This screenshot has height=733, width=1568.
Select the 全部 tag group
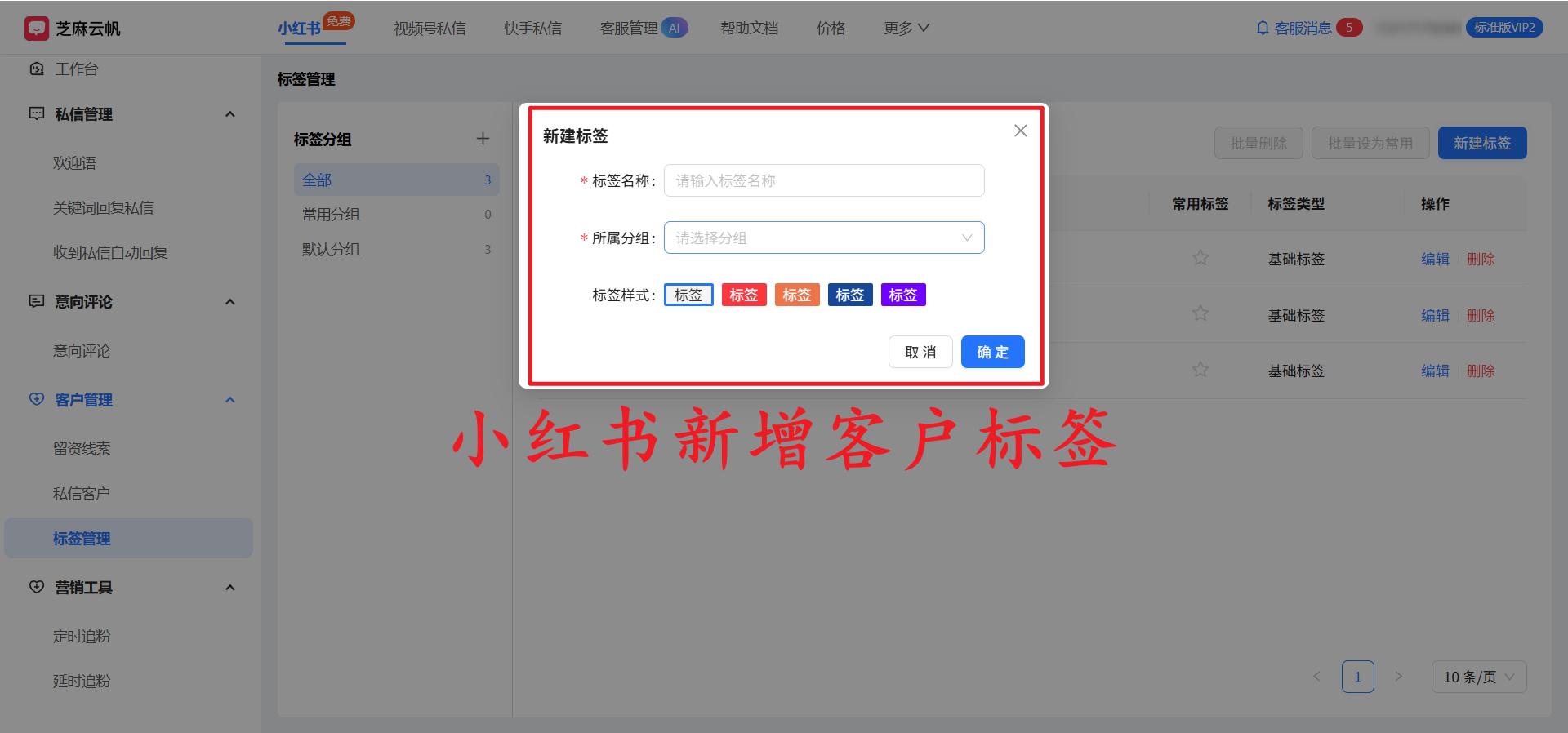(396, 180)
